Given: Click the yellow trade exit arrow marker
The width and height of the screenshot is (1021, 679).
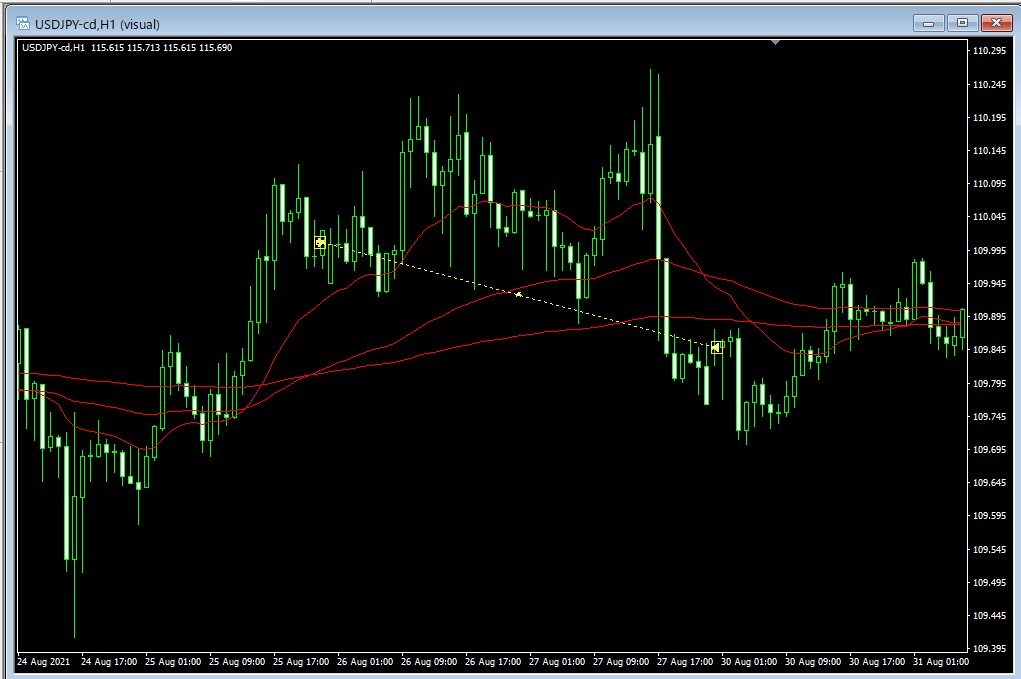Looking at the screenshot, I should click(716, 347).
